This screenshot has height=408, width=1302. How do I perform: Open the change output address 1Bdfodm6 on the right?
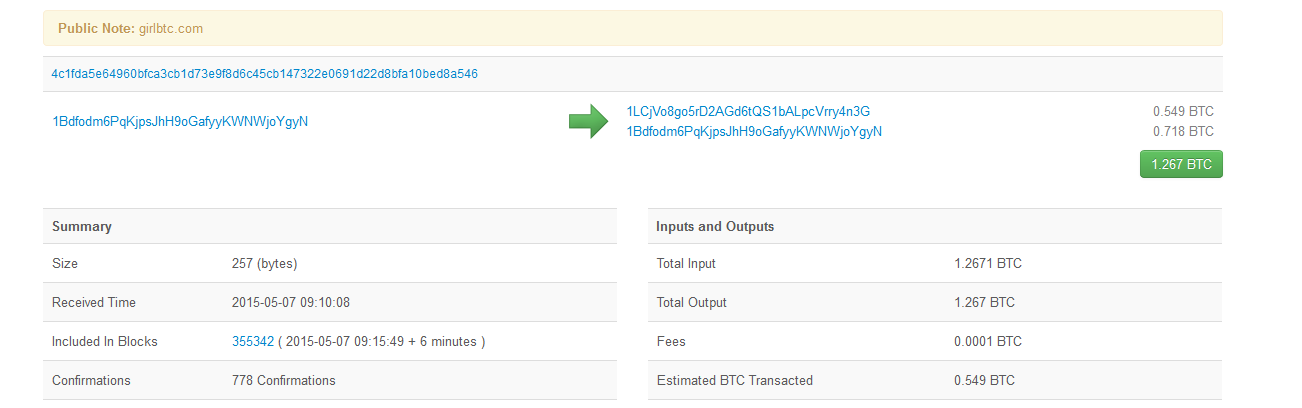(x=754, y=131)
